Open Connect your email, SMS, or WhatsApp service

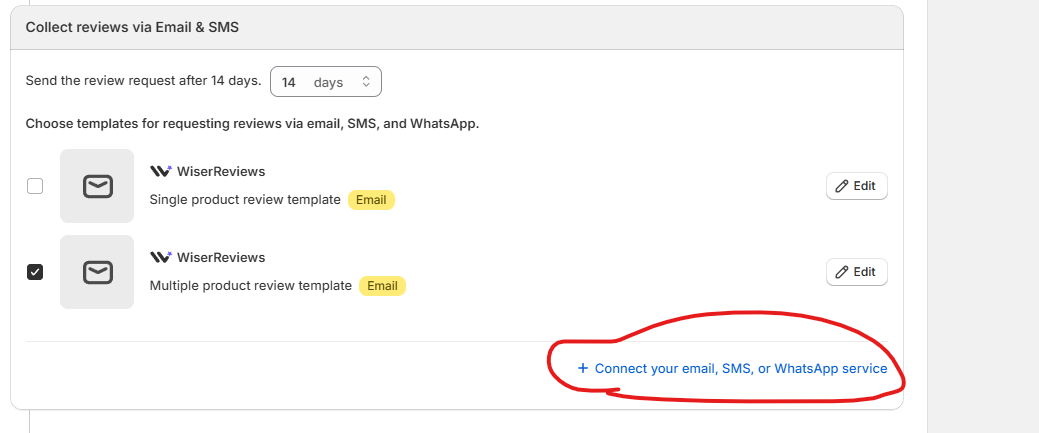[740, 368]
